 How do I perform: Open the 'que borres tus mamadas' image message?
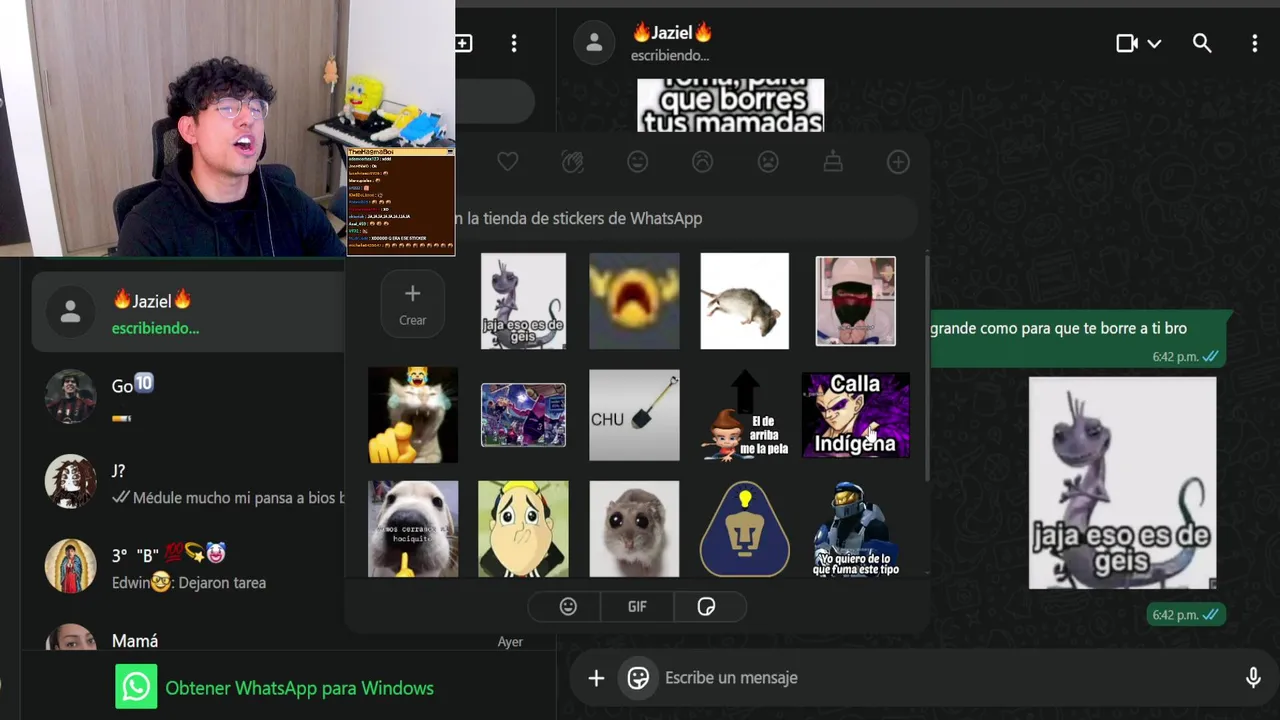[x=731, y=105]
